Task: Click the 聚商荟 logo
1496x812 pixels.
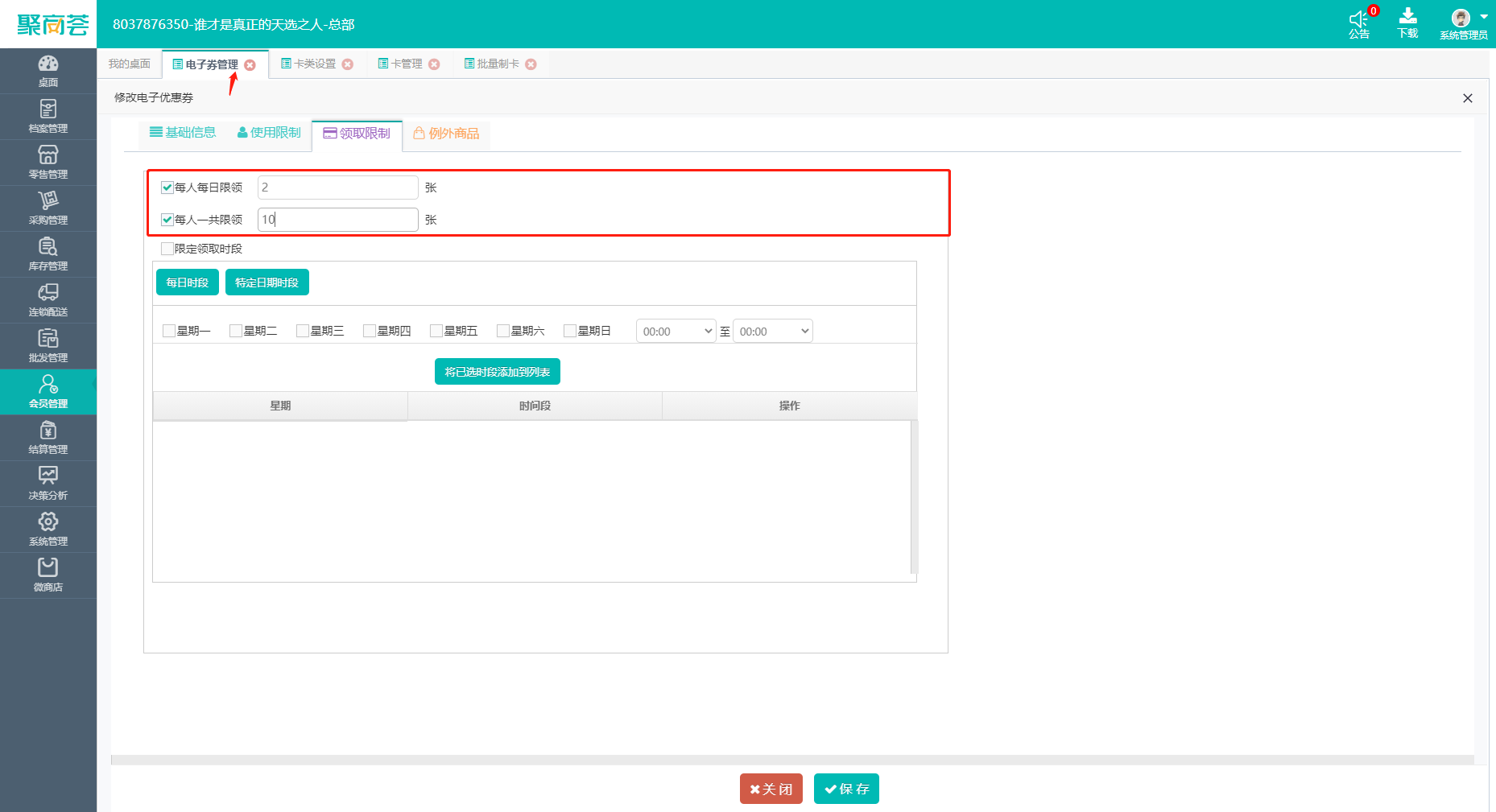Action: click(52, 25)
